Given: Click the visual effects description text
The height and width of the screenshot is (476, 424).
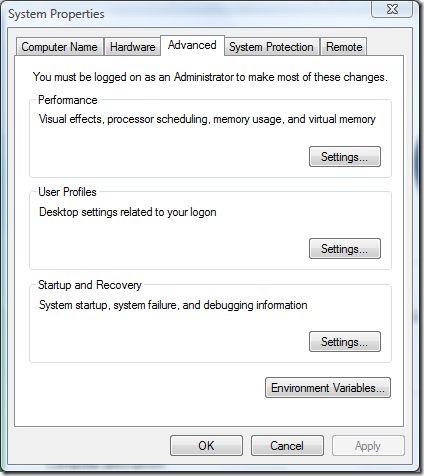Looking at the screenshot, I should coord(207,119).
